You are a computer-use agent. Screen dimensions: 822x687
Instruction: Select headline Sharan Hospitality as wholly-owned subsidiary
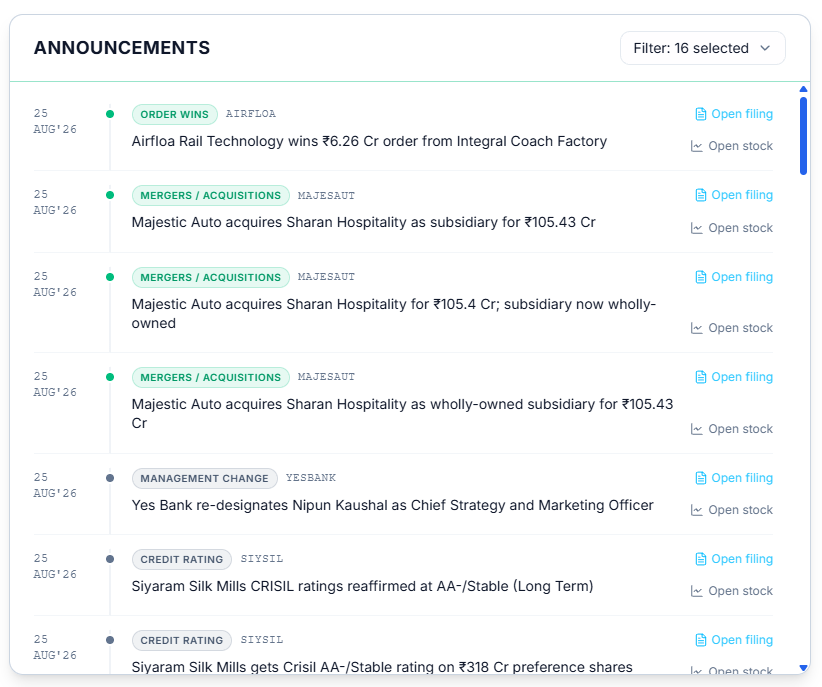(x=402, y=414)
